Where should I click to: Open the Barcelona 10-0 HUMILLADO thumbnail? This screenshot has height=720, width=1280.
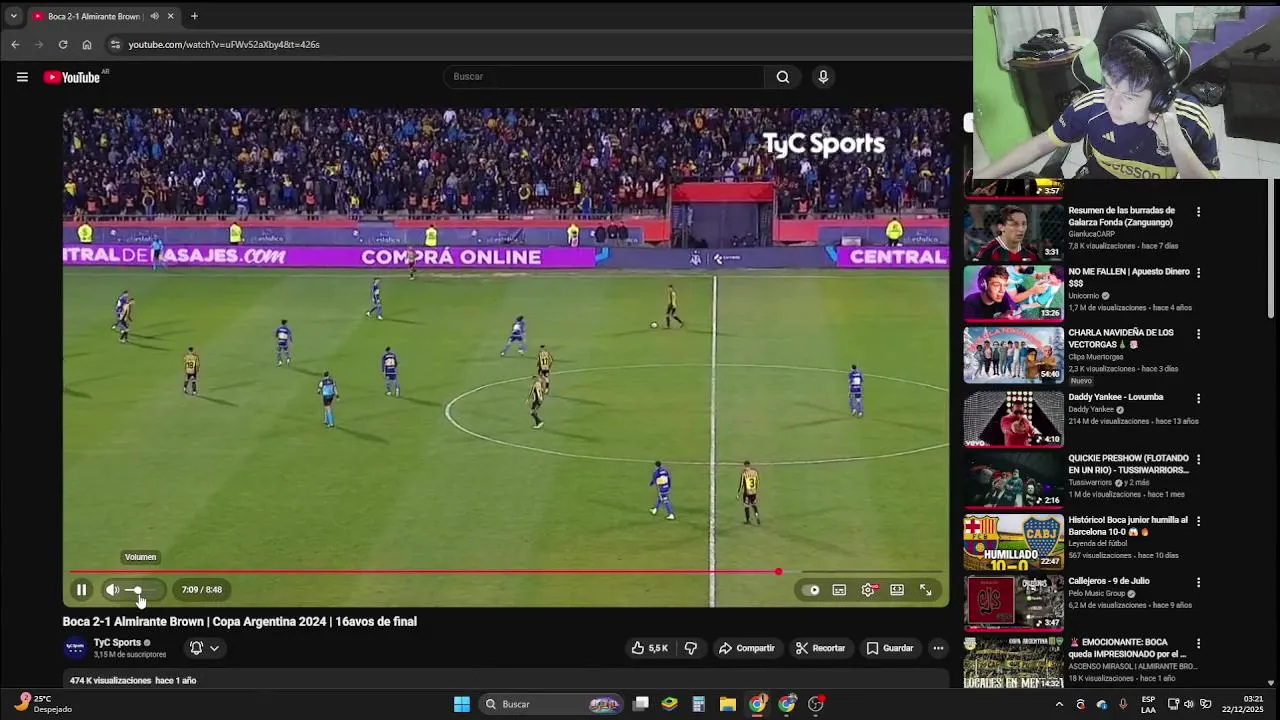(x=1013, y=541)
